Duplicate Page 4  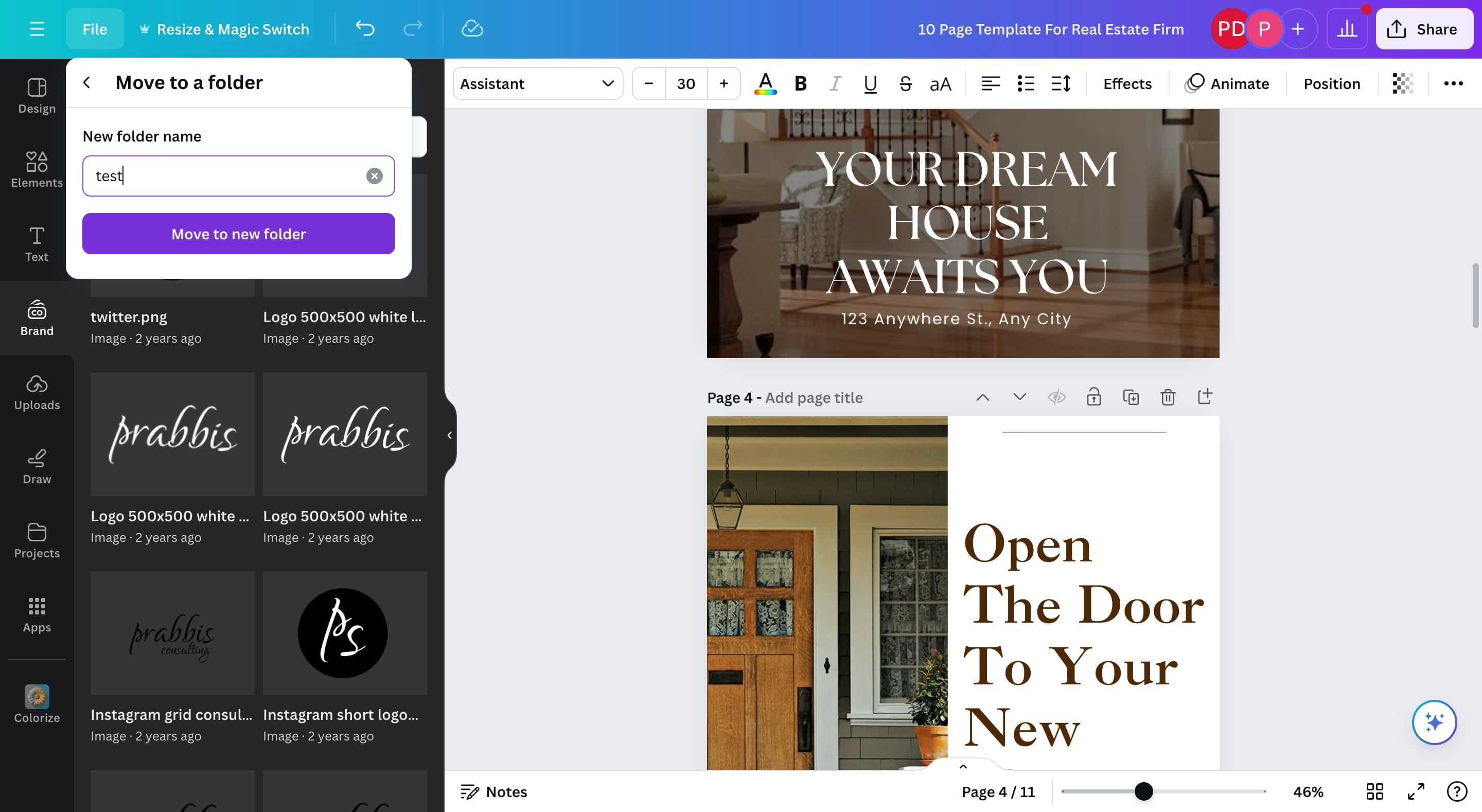(1131, 397)
